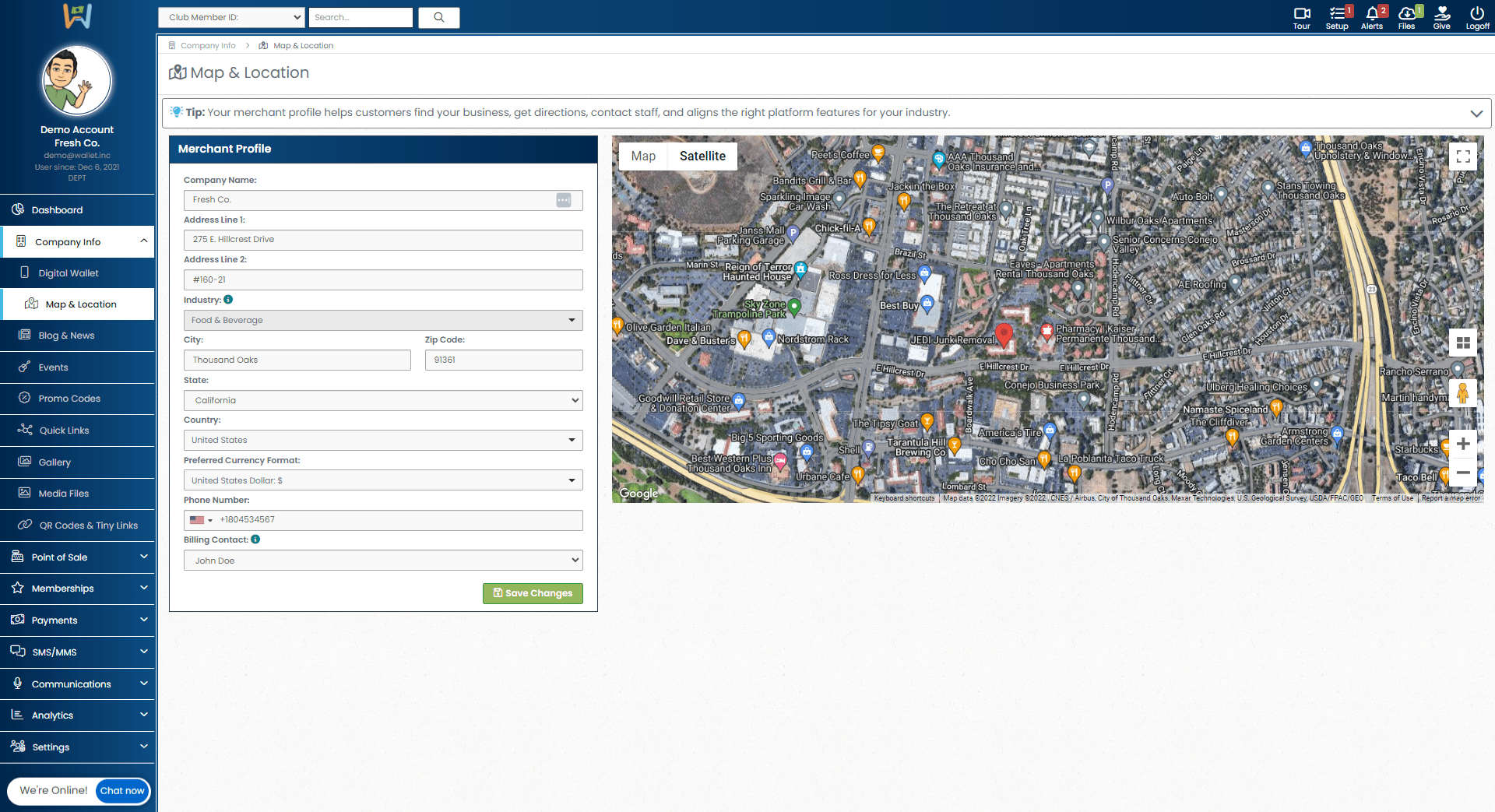This screenshot has height=812, width=1495.
Task: Expand the Tip banner chevron
Action: tap(1476, 113)
